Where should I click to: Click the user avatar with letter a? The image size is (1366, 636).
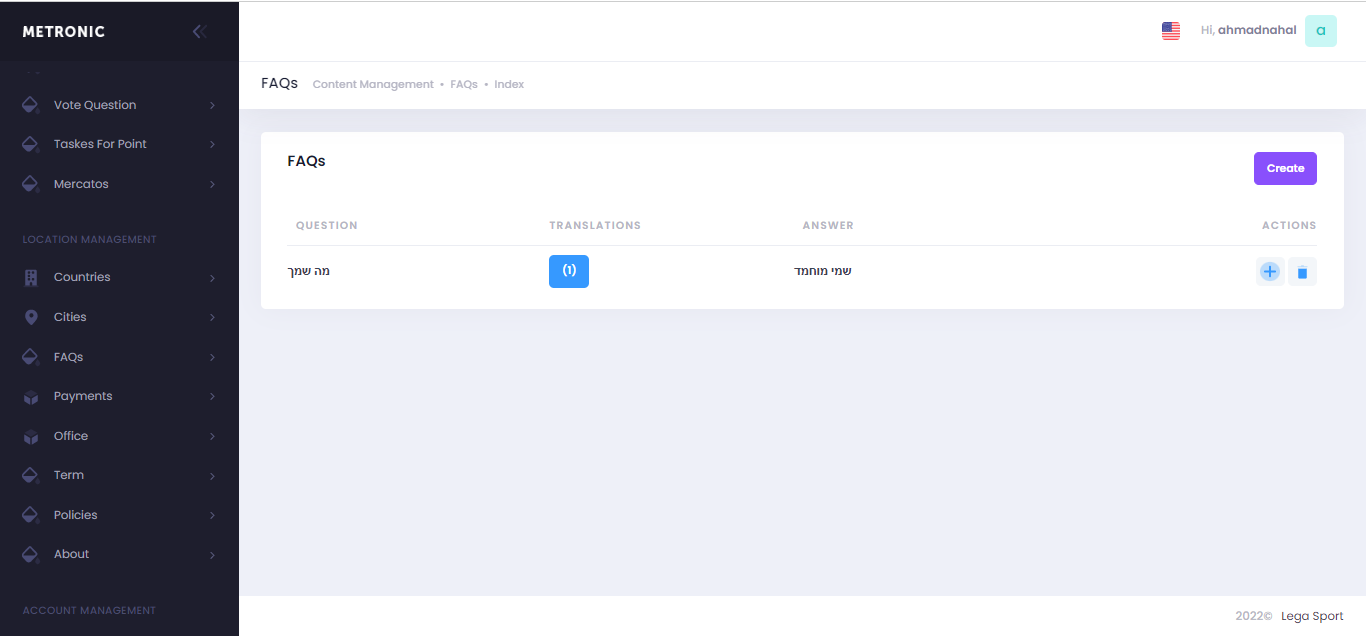(1320, 31)
